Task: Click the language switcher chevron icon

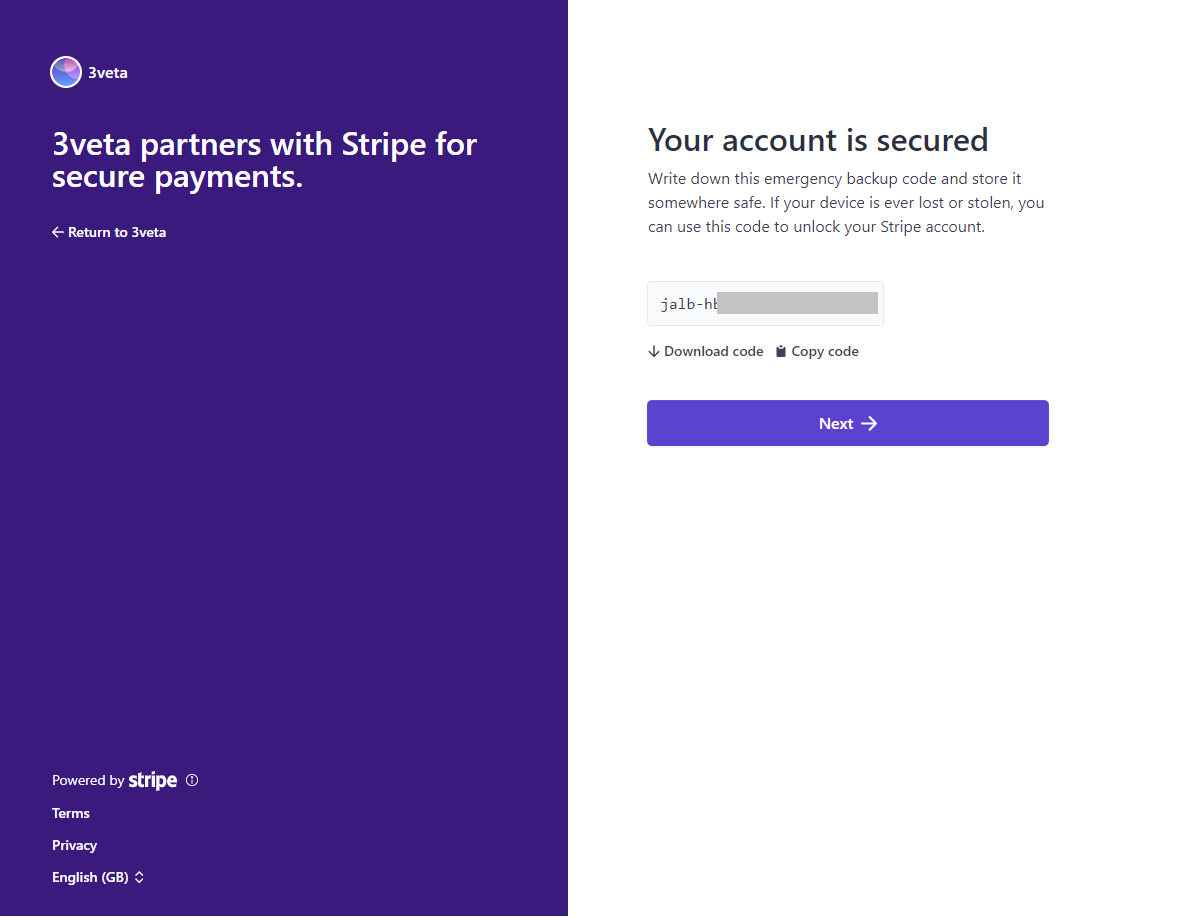Action: 139,877
